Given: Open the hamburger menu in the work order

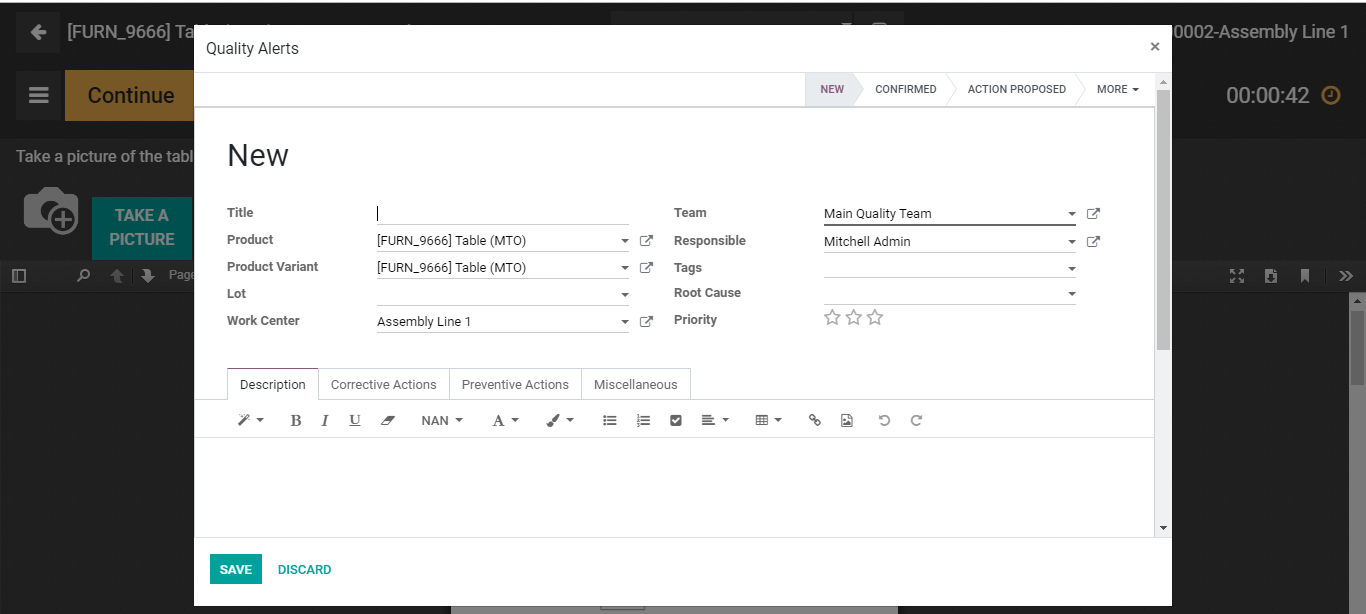Looking at the screenshot, I should 39,95.
